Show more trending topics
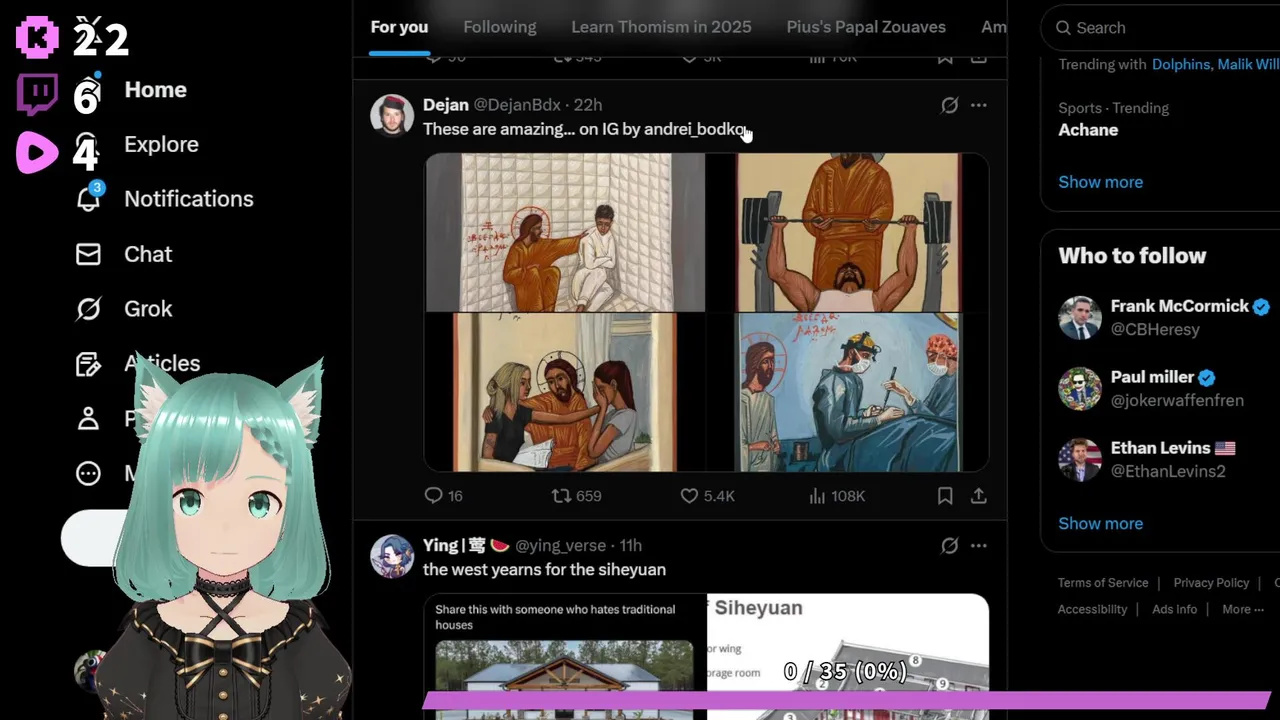The image size is (1280, 720). [x=1100, y=182]
